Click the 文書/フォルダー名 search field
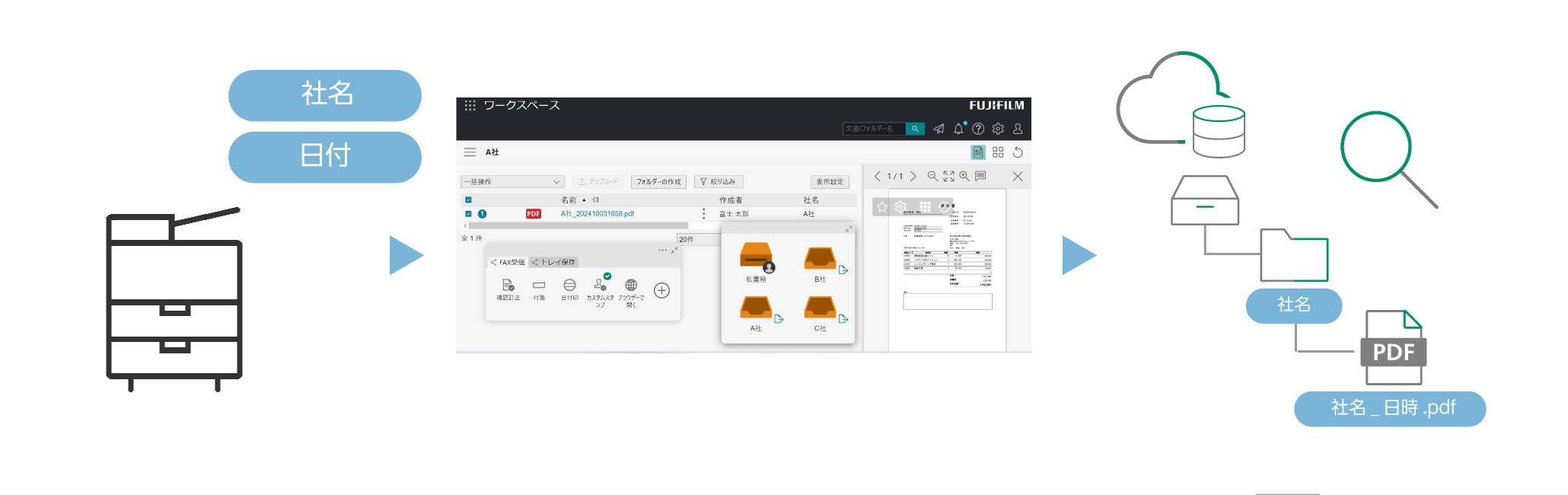The height and width of the screenshot is (495, 1568). pos(874,129)
